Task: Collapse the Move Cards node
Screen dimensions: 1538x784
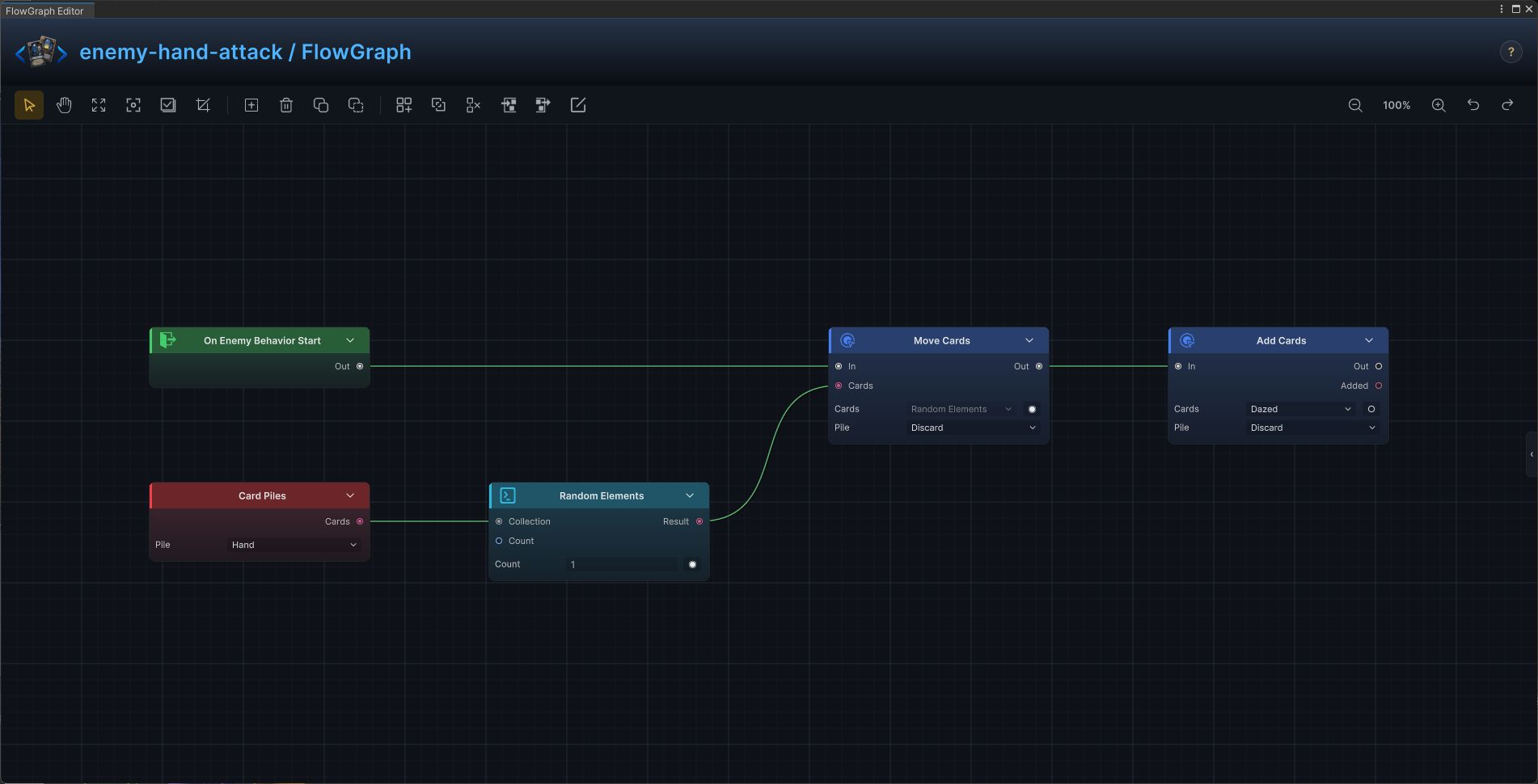Action: pyautogui.click(x=1029, y=340)
